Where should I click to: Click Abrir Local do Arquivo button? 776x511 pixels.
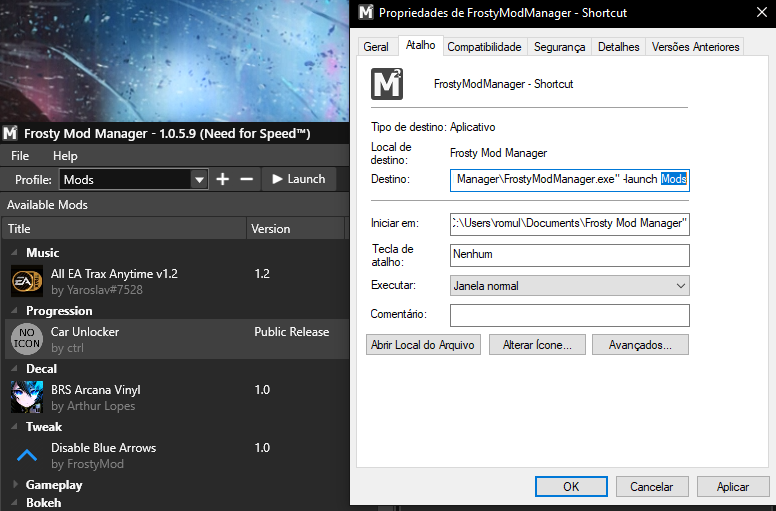point(423,345)
